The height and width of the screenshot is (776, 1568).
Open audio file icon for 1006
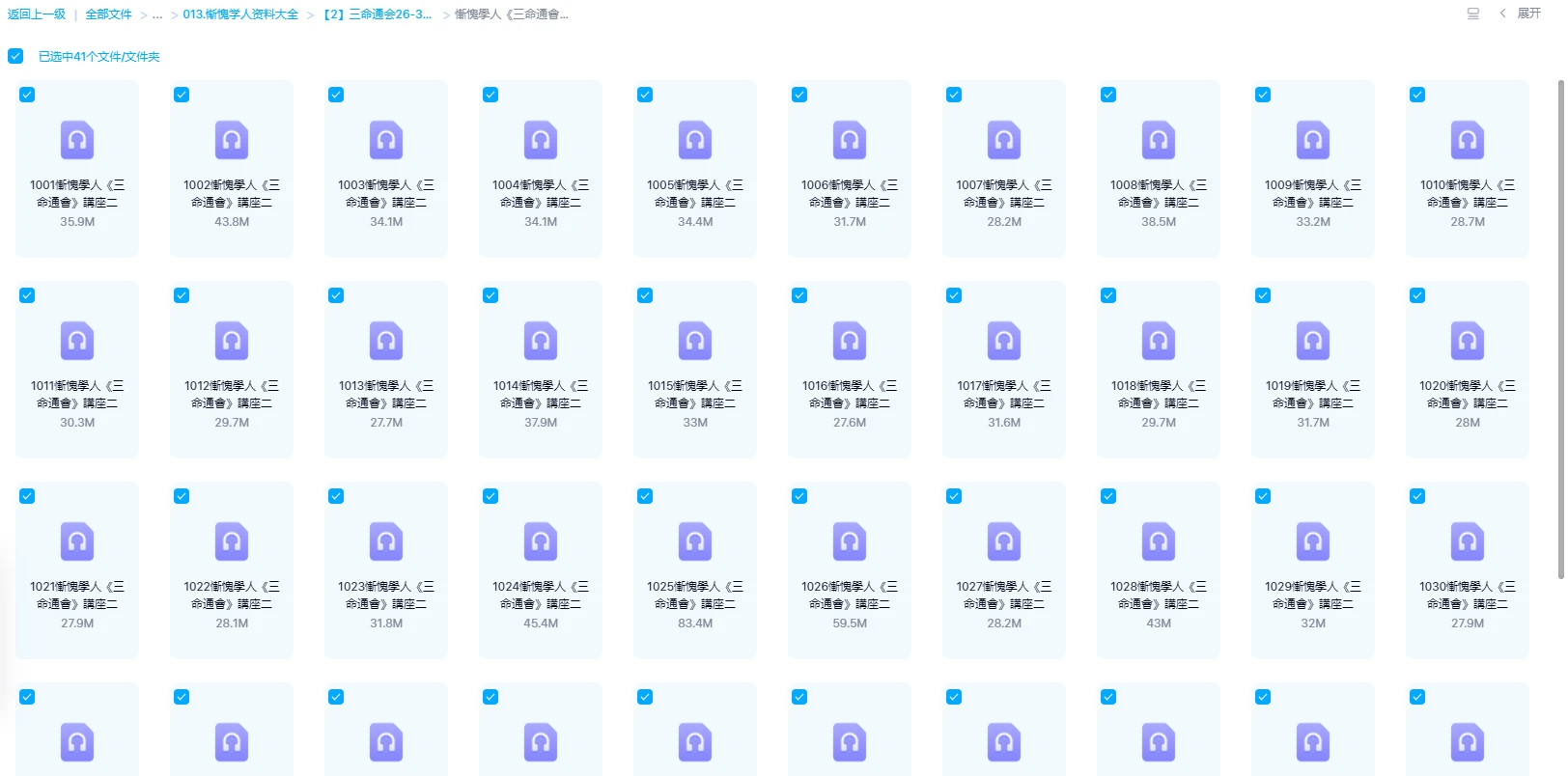tap(850, 140)
